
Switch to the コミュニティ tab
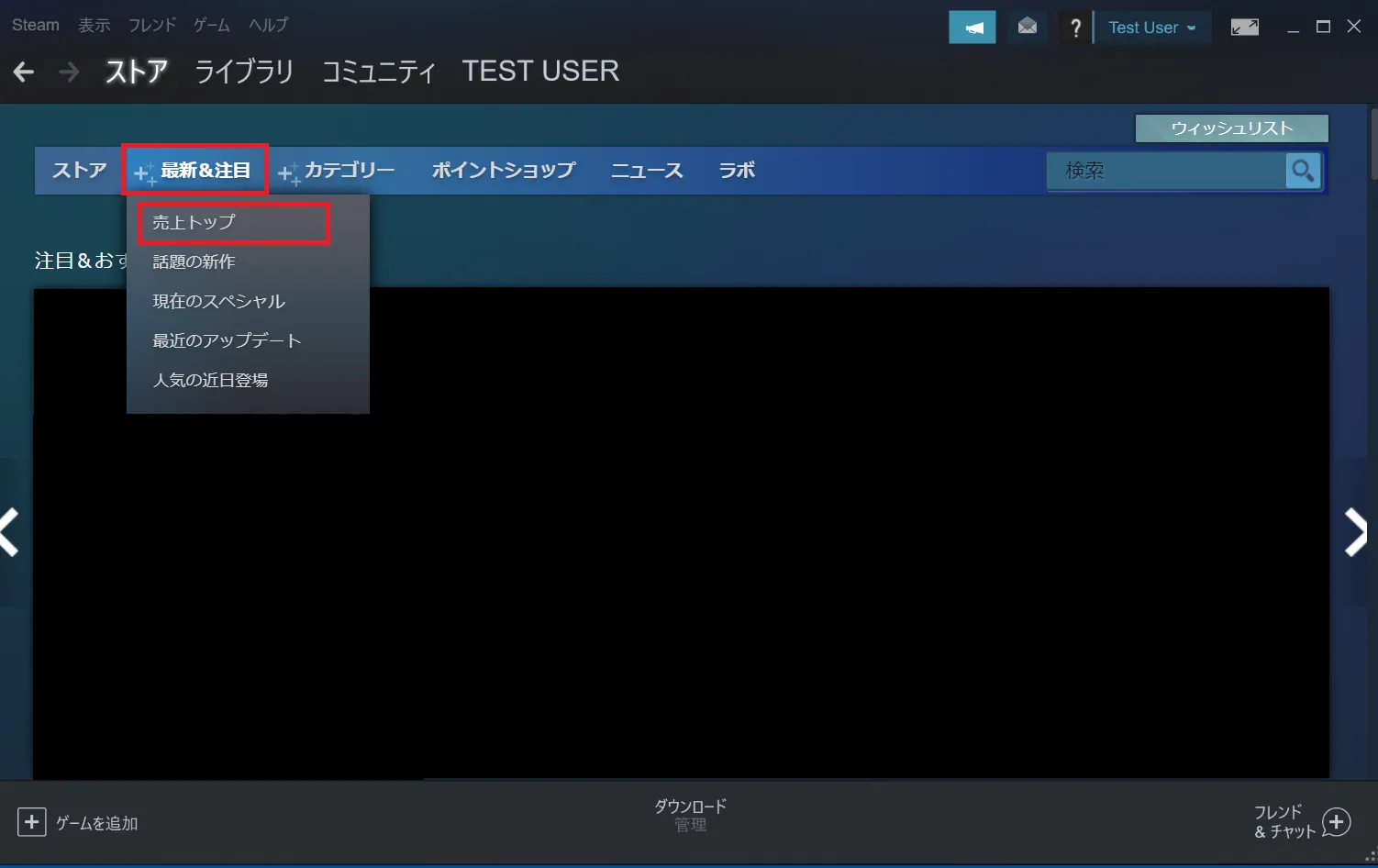click(378, 72)
